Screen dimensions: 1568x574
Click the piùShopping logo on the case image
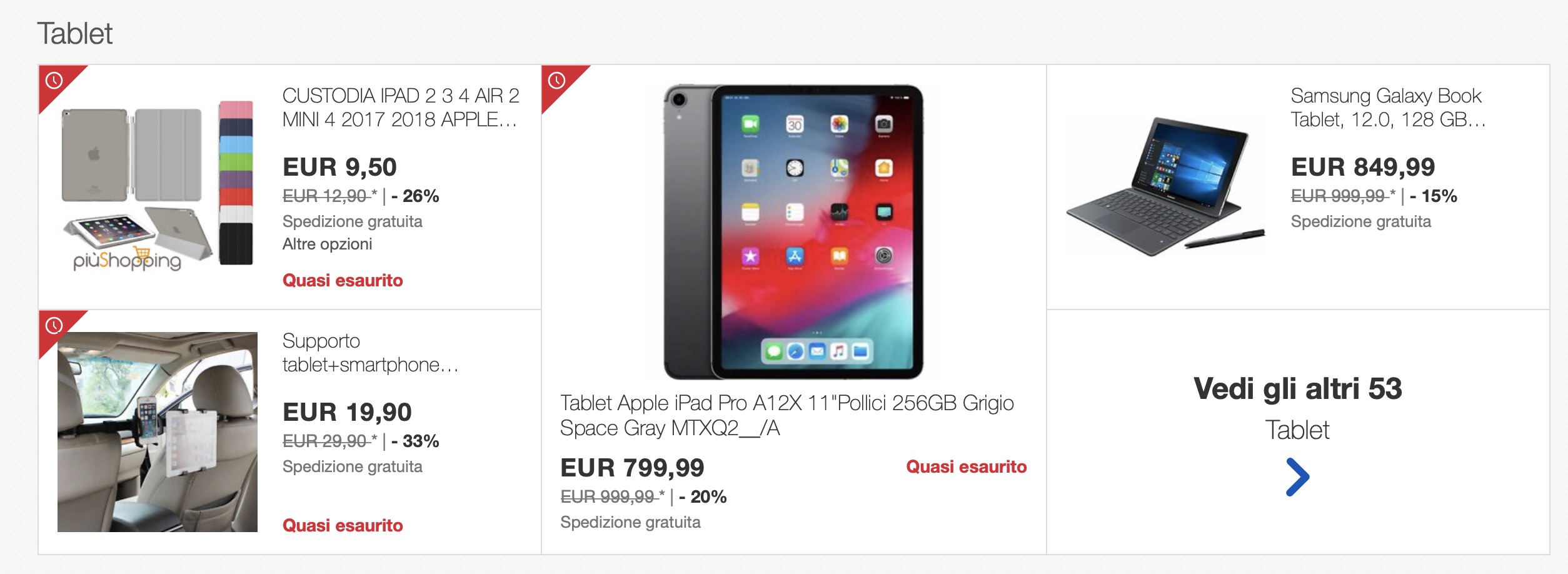[x=127, y=260]
